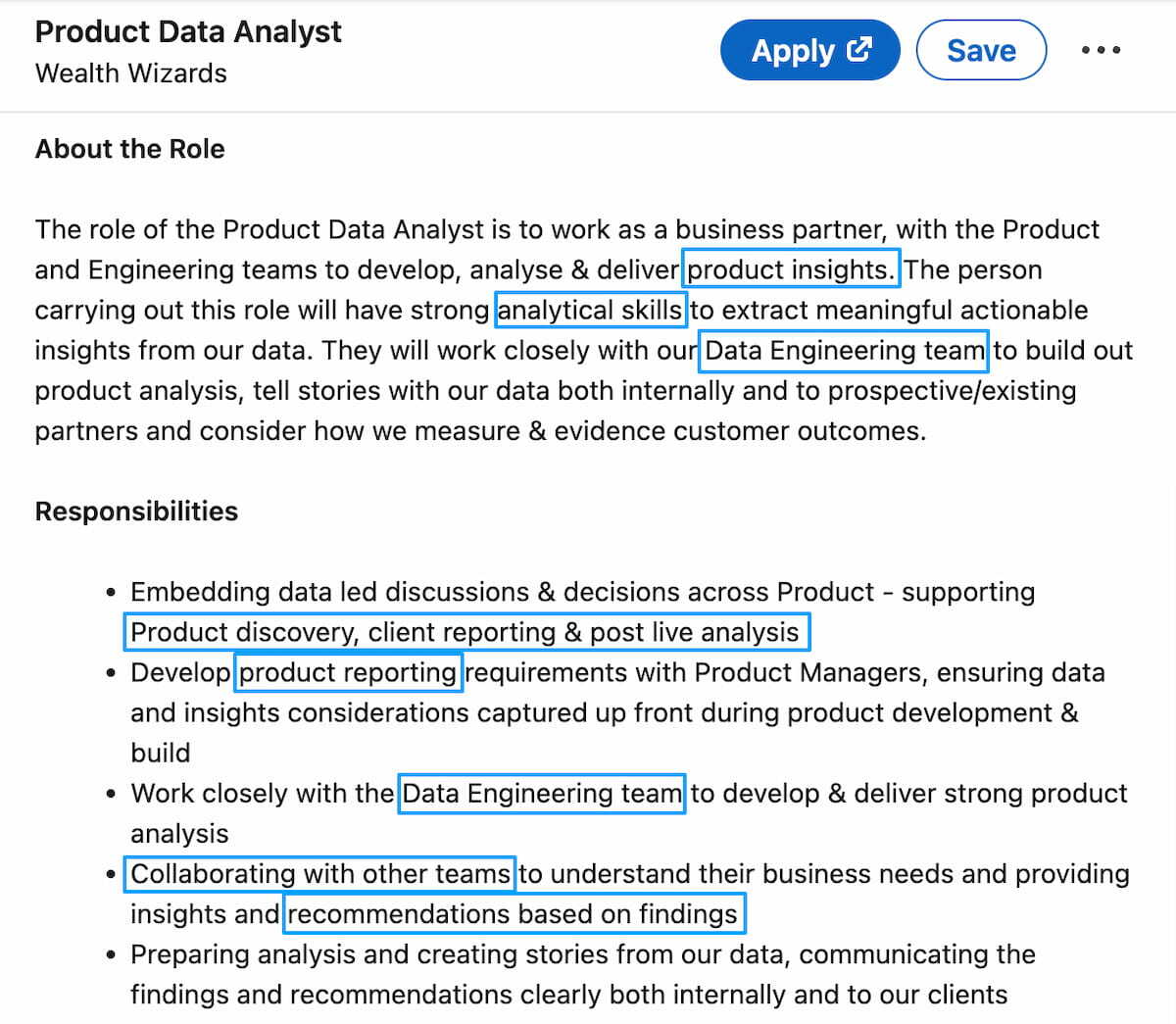1176x1024 pixels.
Task: Click the 'Responsibilities' section heading
Action: [x=136, y=511]
